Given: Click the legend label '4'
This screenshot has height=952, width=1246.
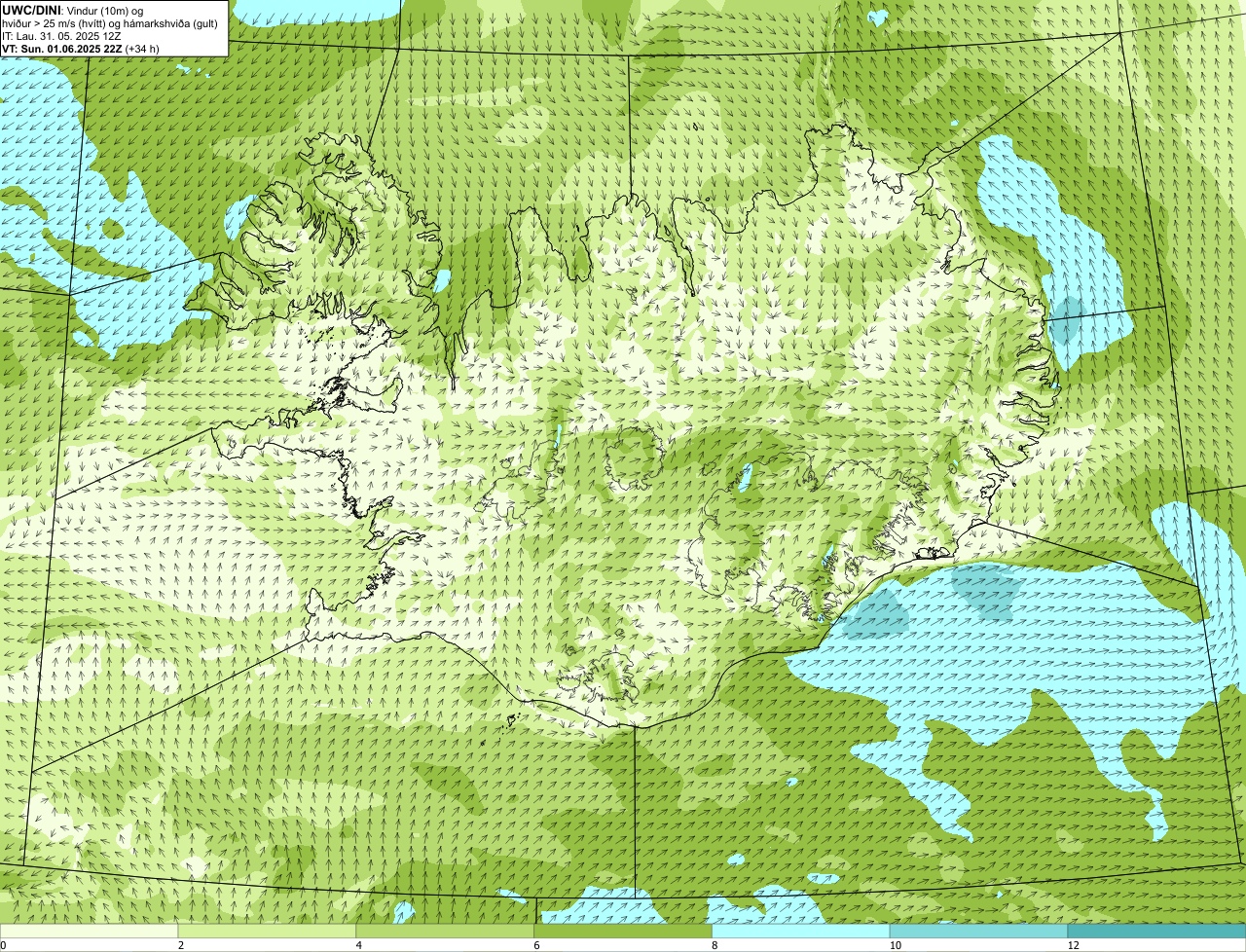Looking at the screenshot, I should pos(359,945).
